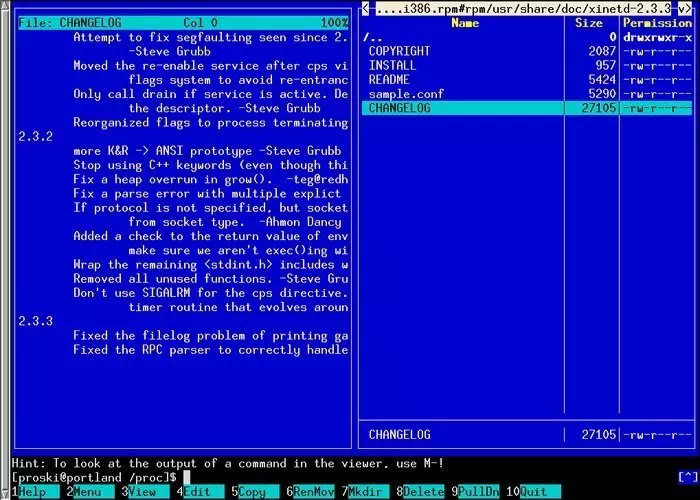Click the 100% position indicator
The width and height of the screenshot is (700, 500).
(334, 23)
